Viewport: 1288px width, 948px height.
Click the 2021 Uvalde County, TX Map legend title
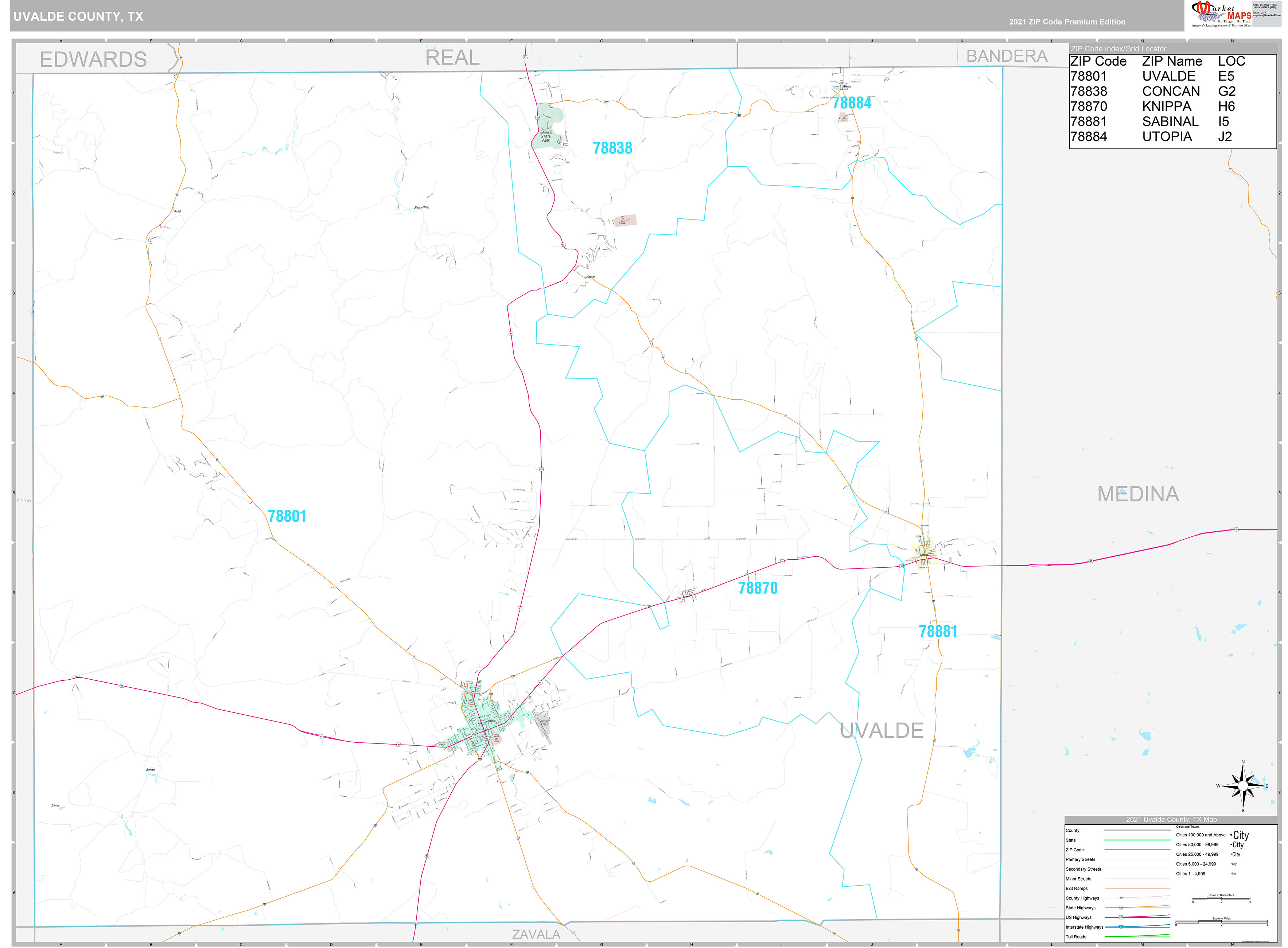[x=1171, y=819]
